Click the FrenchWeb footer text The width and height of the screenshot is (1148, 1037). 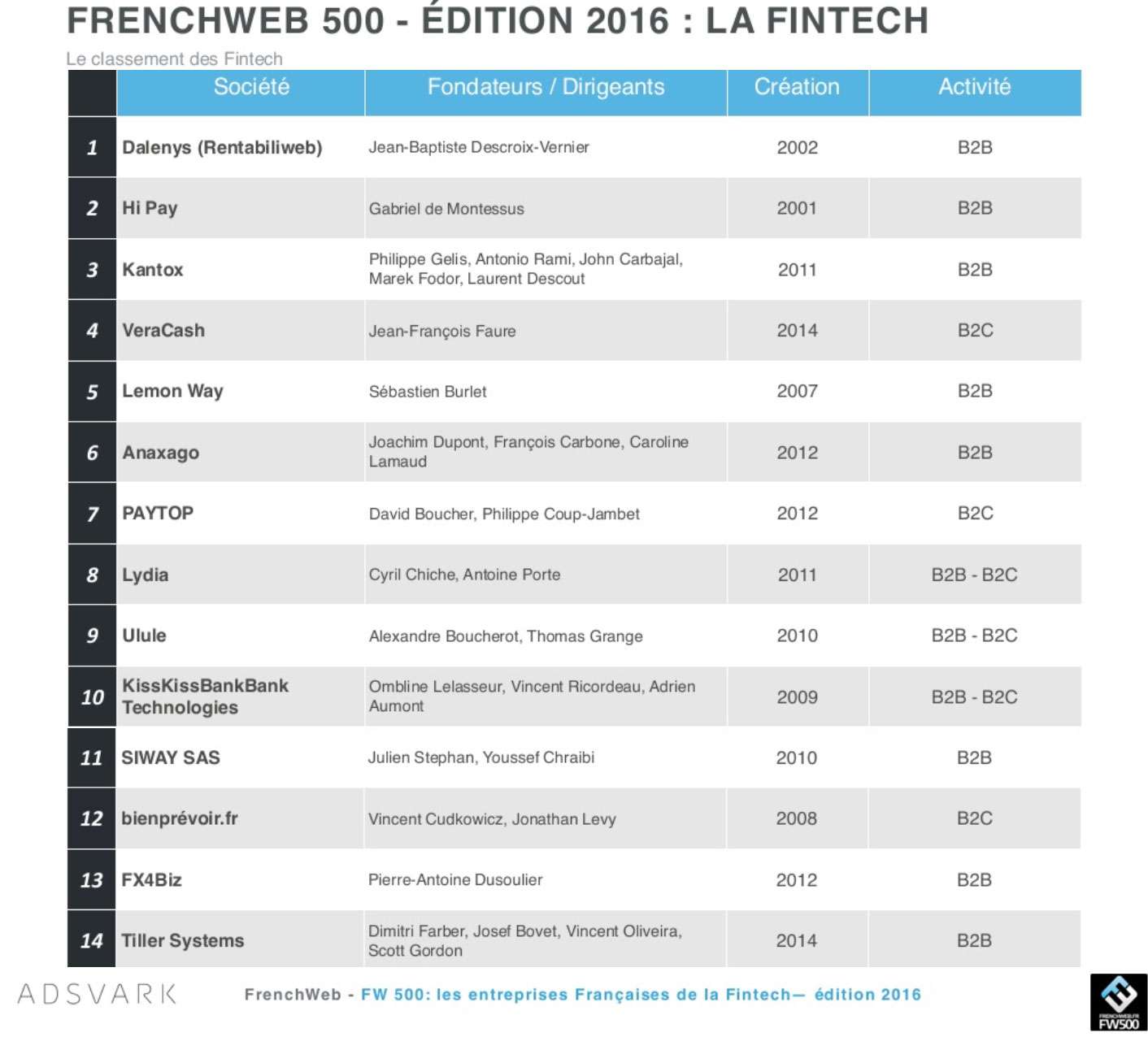point(293,995)
